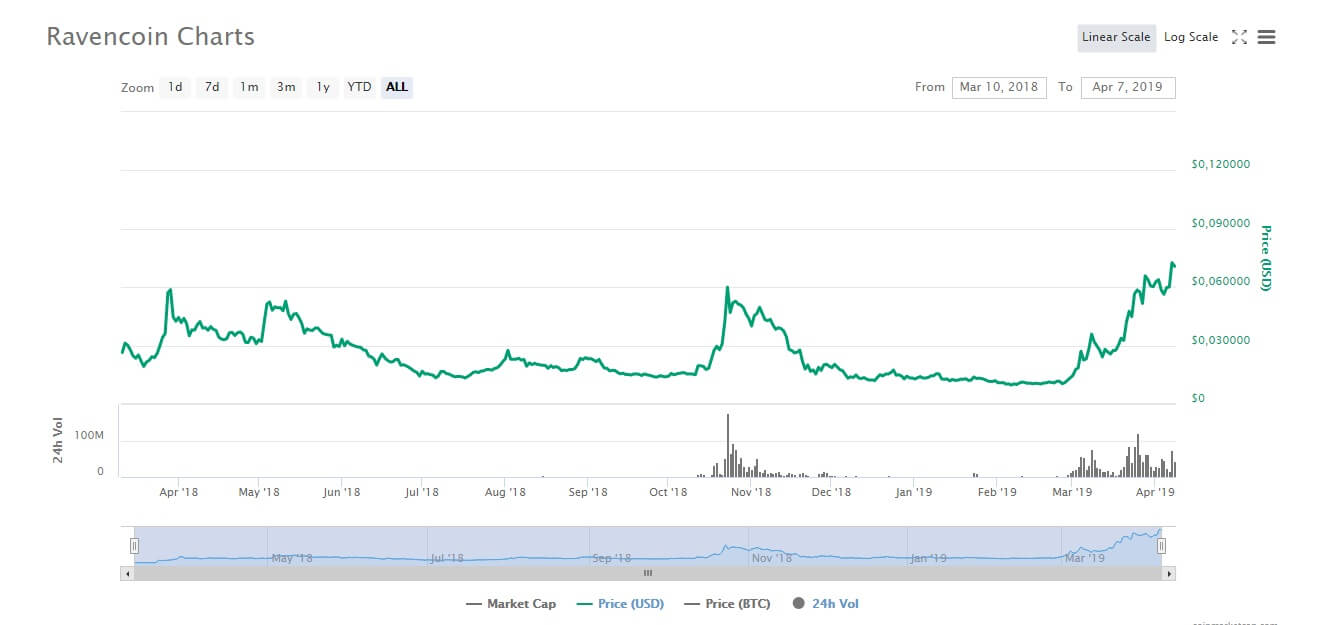Zoom chart to YTD
1323x625 pixels.
tap(359, 87)
